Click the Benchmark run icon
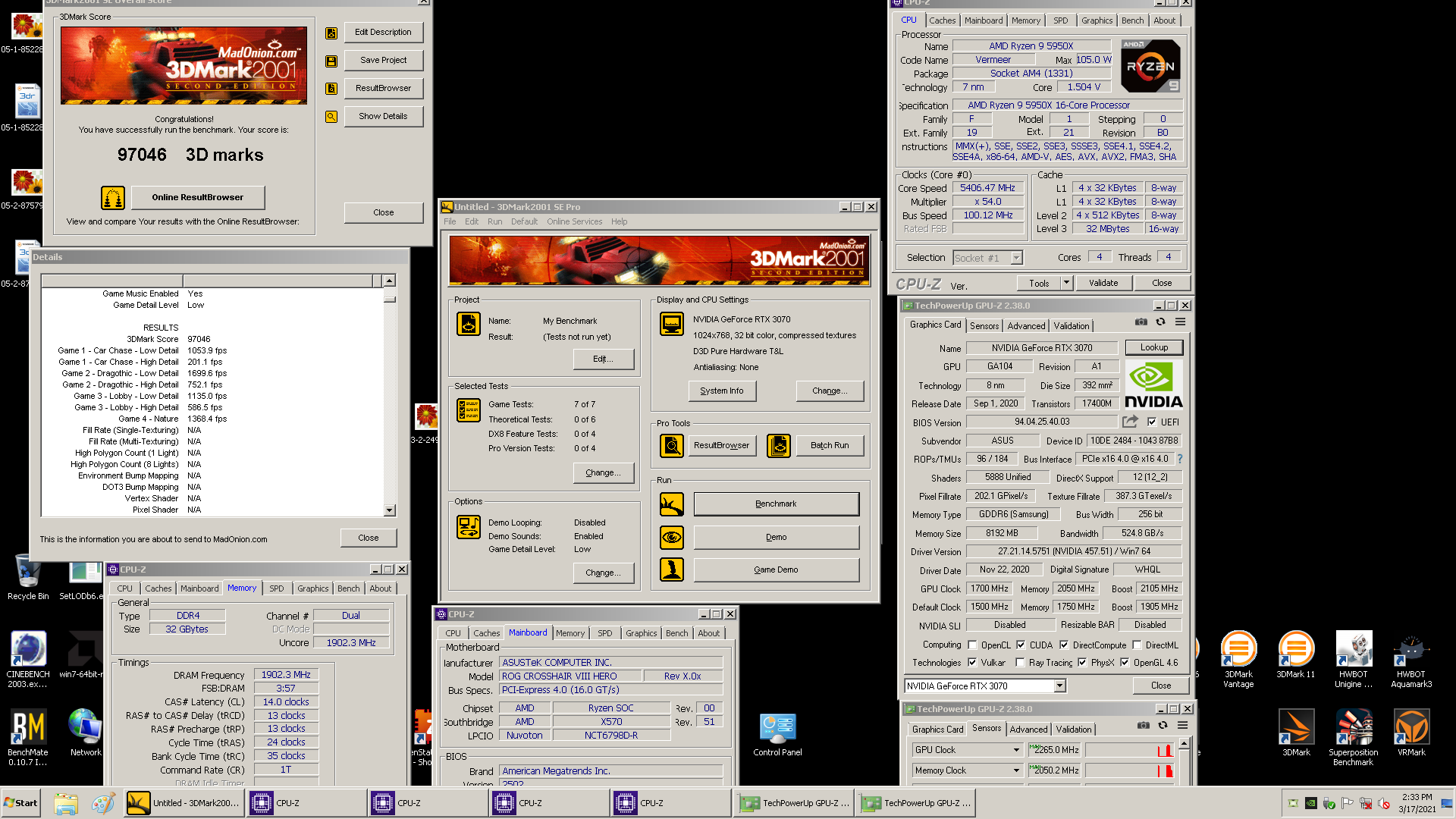Image resolution: width=1456 pixels, height=819 pixels. pyautogui.click(x=671, y=504)
